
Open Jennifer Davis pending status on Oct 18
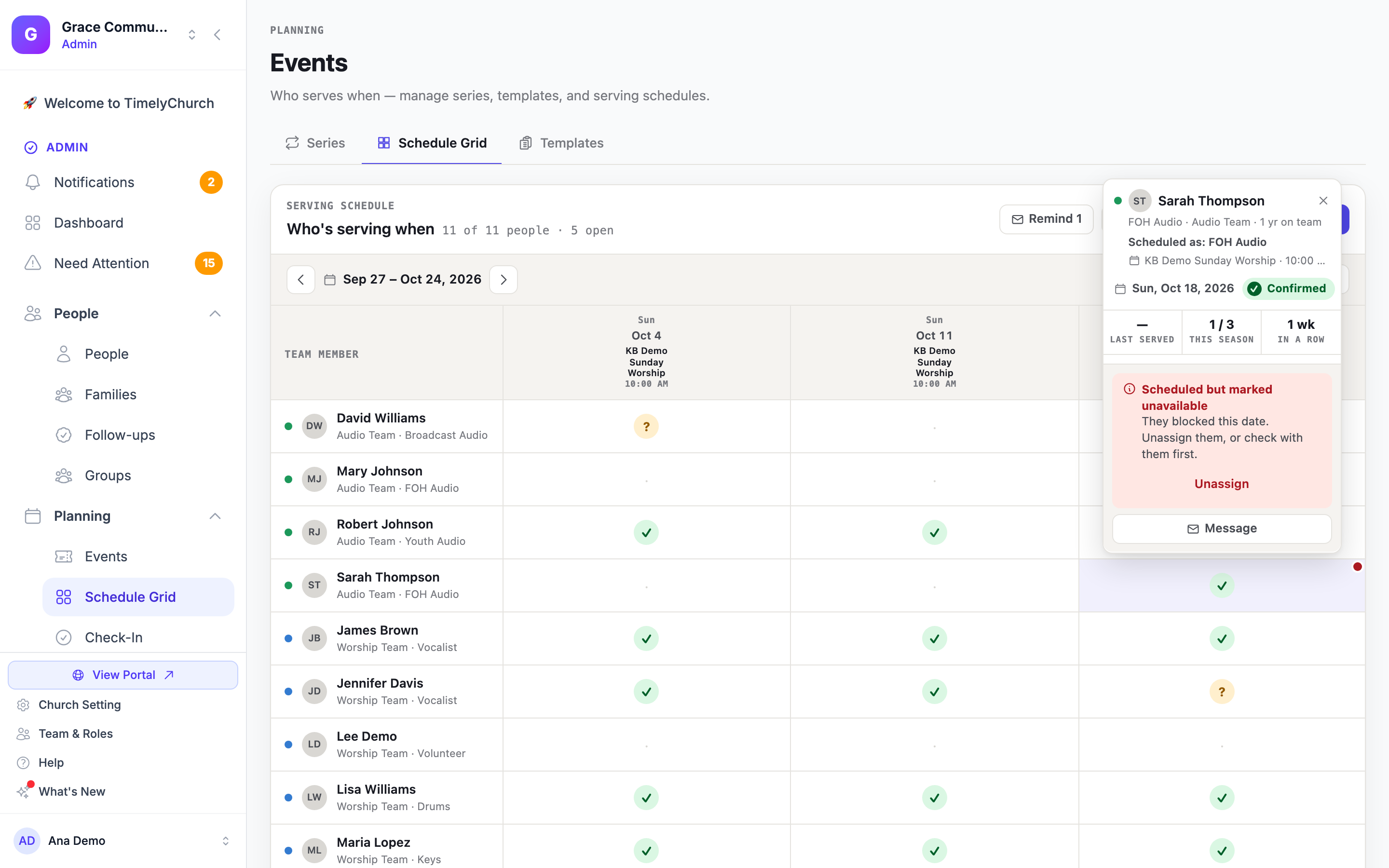1221,692
